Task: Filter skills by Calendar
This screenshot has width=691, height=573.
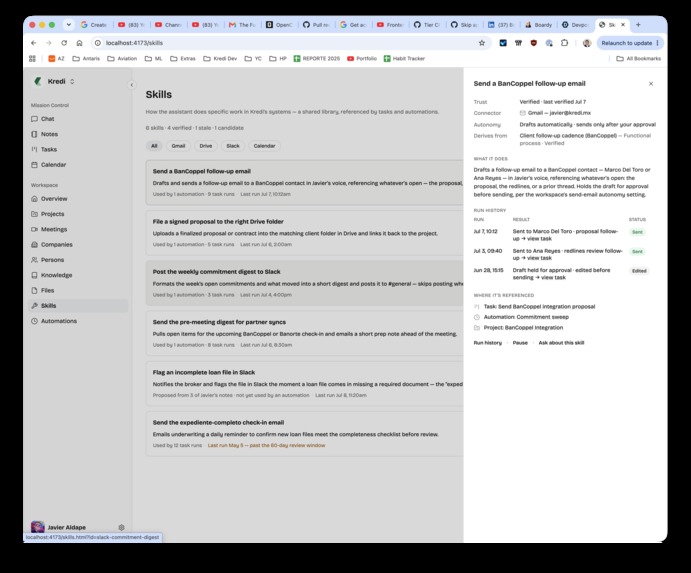Action: (x=264, y=146)
